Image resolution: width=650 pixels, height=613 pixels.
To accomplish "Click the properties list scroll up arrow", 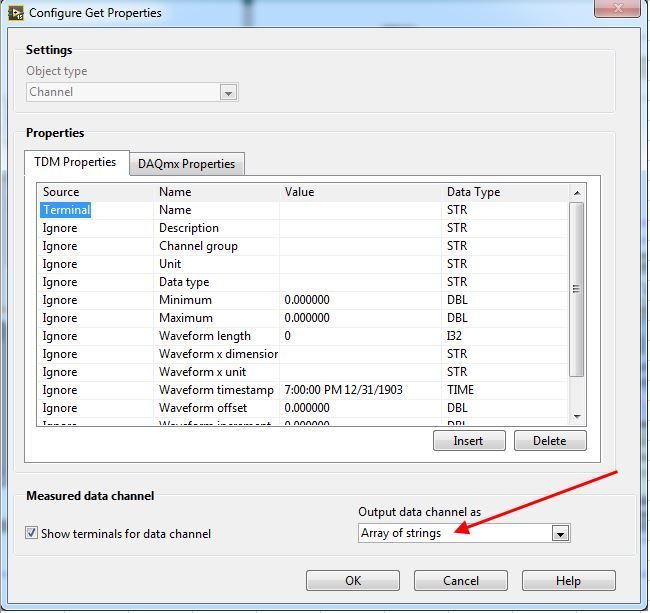I will pos(577,193).
